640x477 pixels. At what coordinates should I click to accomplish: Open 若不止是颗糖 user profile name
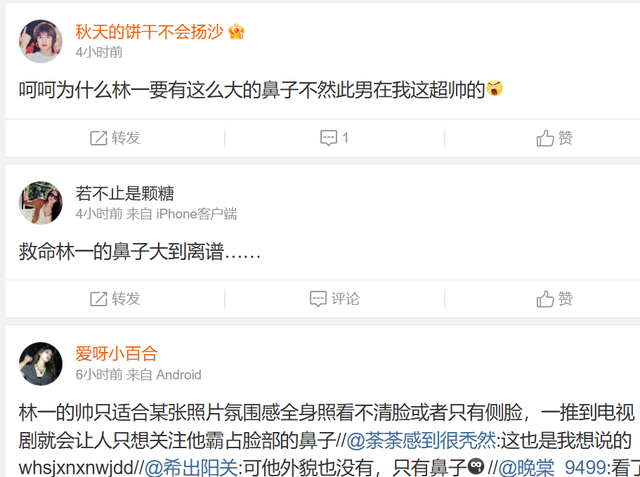(x=125, y=193)
